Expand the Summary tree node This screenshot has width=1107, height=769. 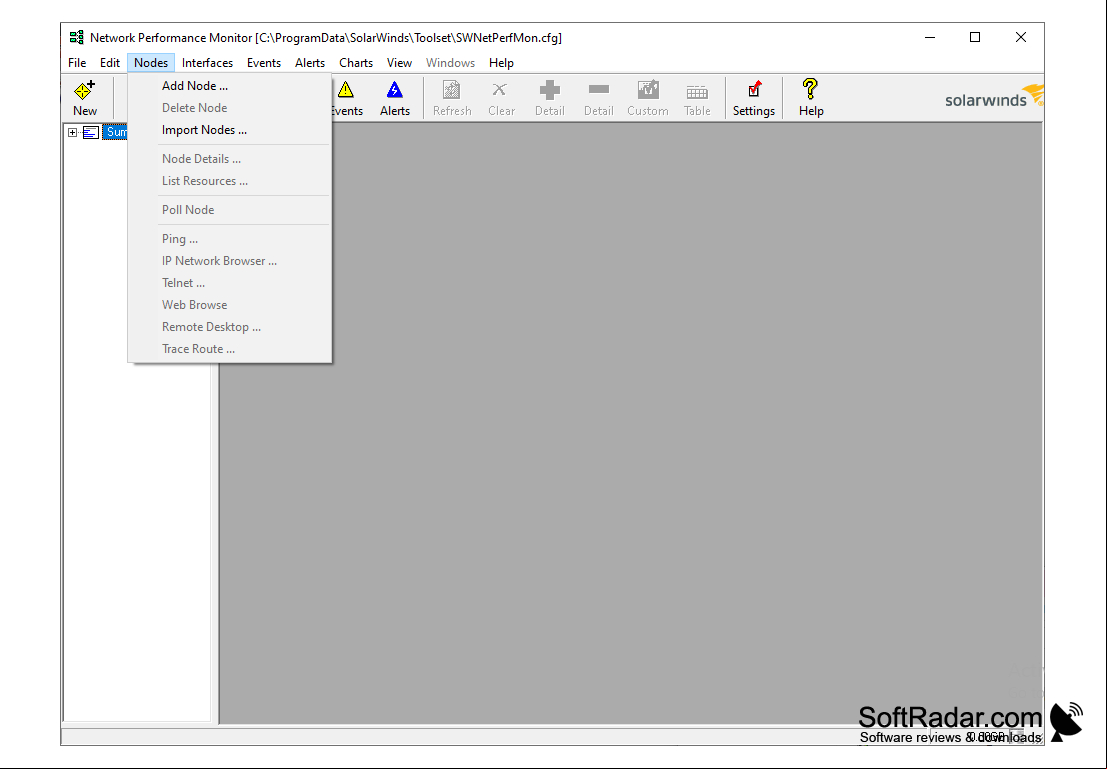72,132
